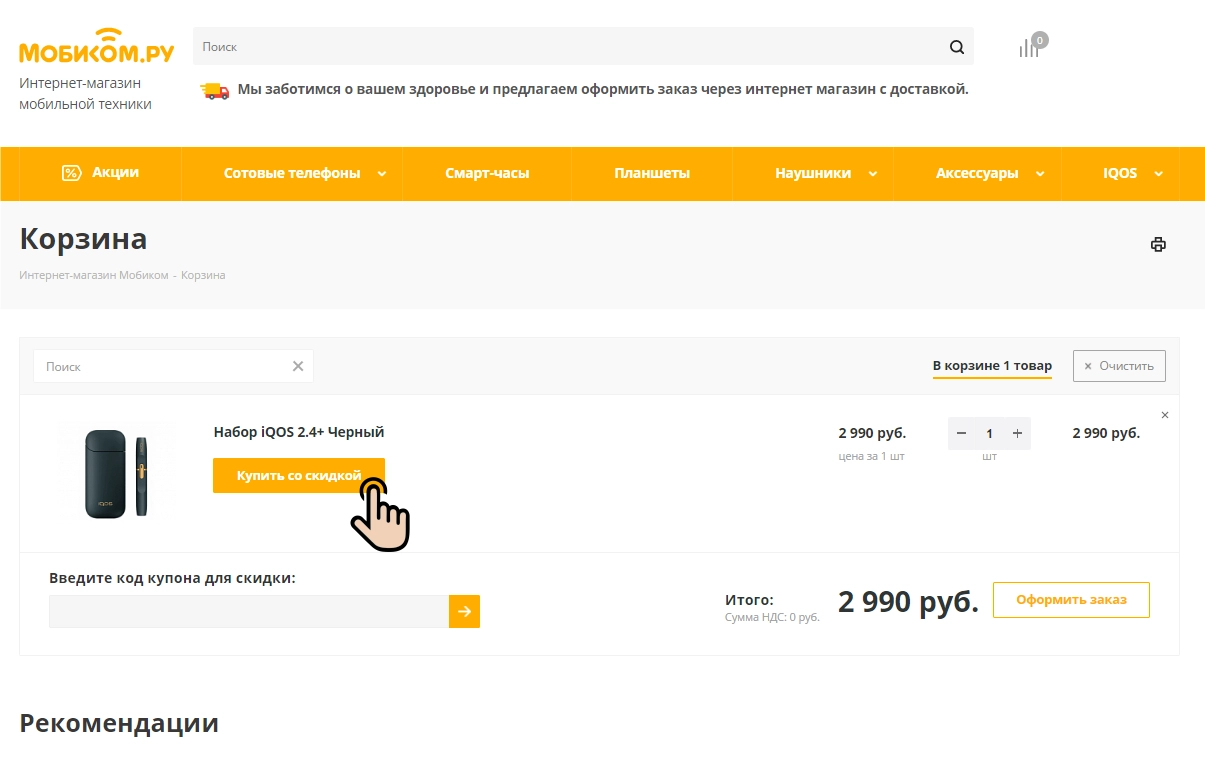Click the Интернет-магазин мобильной техники tagline

pos(86,93)
